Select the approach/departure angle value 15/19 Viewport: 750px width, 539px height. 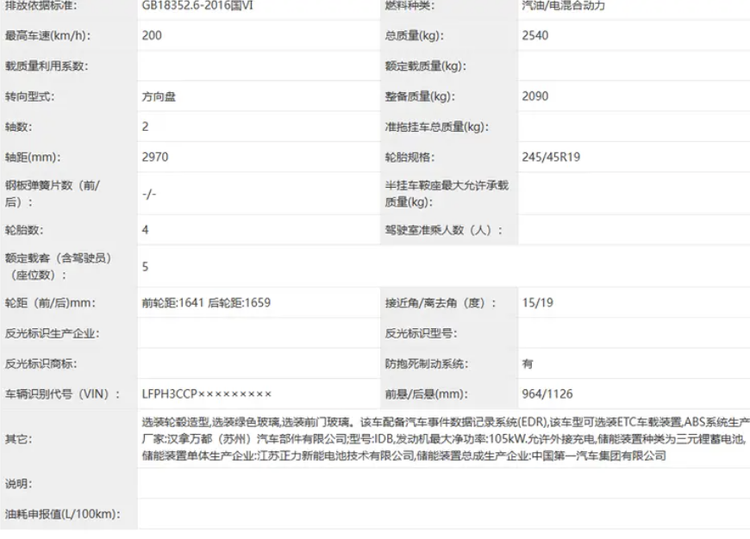pyautogui.click(x=537, y=303)
